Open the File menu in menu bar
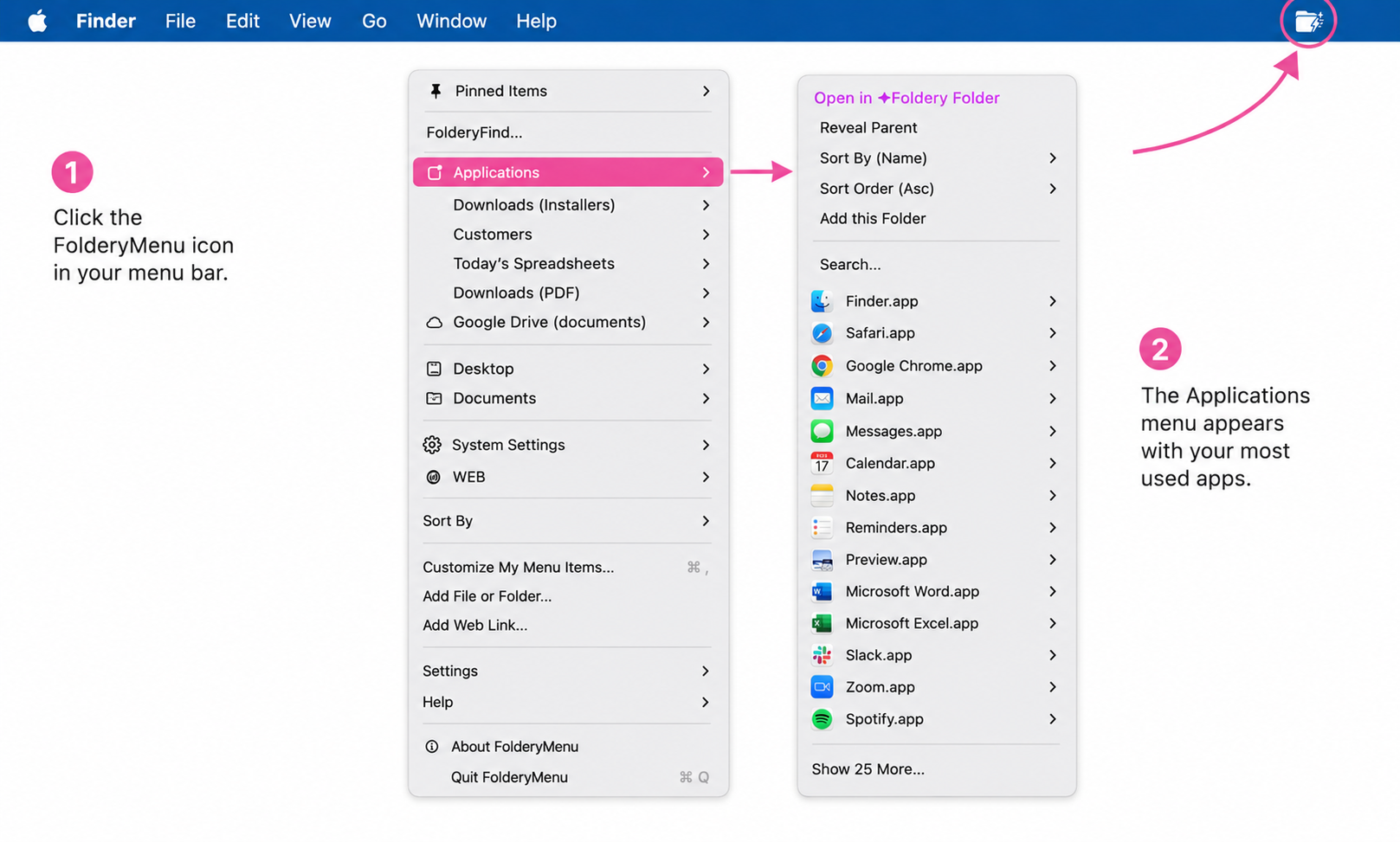The image size is (1400, 842). pyautogui.click(x=180, y=21)
